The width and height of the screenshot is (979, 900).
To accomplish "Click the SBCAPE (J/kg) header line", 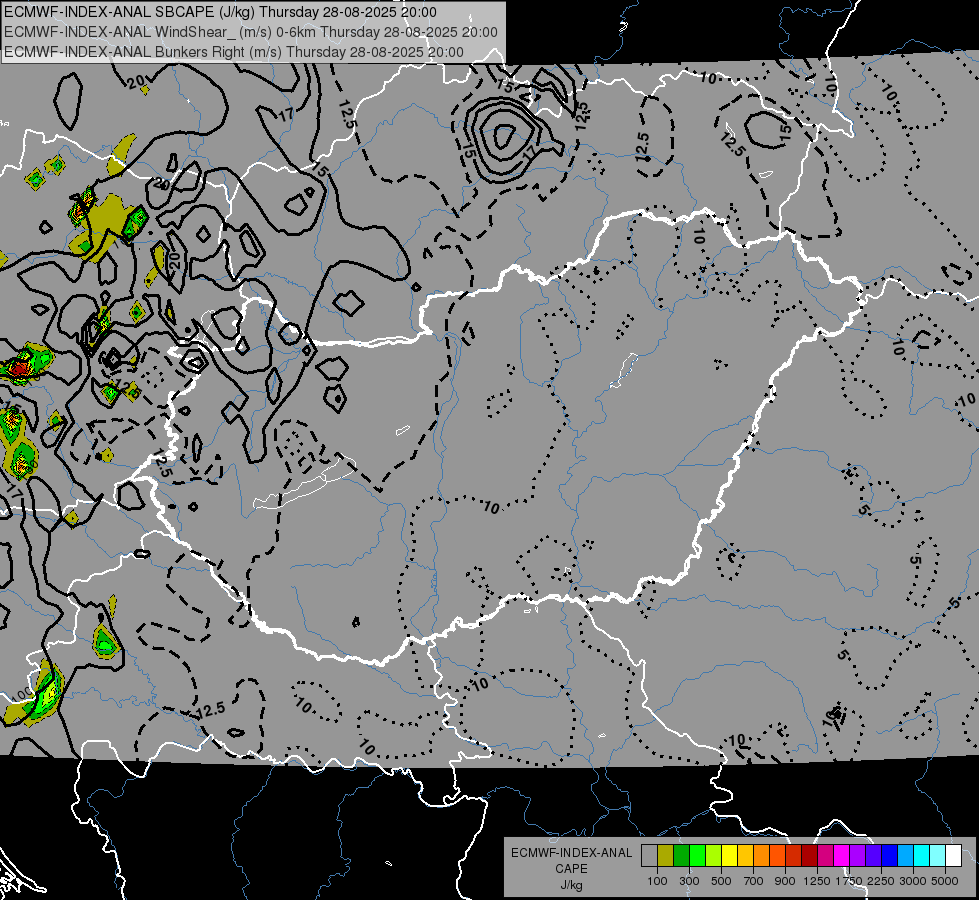I will tap(220, 12).
